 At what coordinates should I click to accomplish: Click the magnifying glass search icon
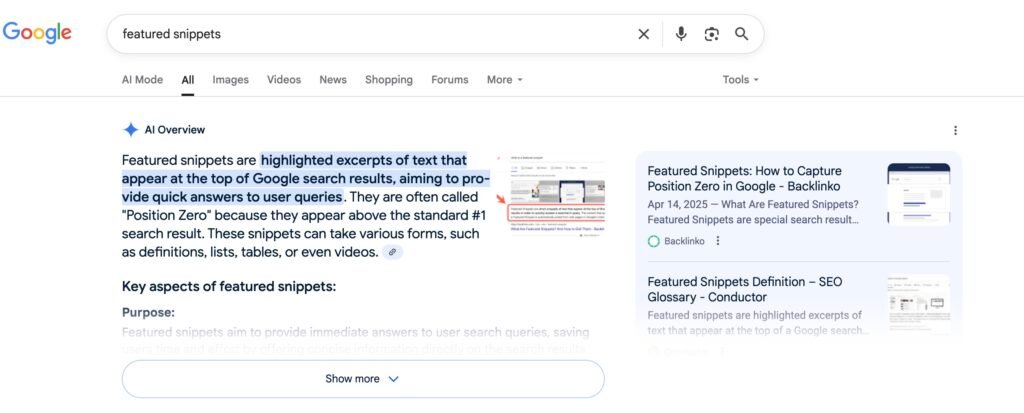click(741, 34)
